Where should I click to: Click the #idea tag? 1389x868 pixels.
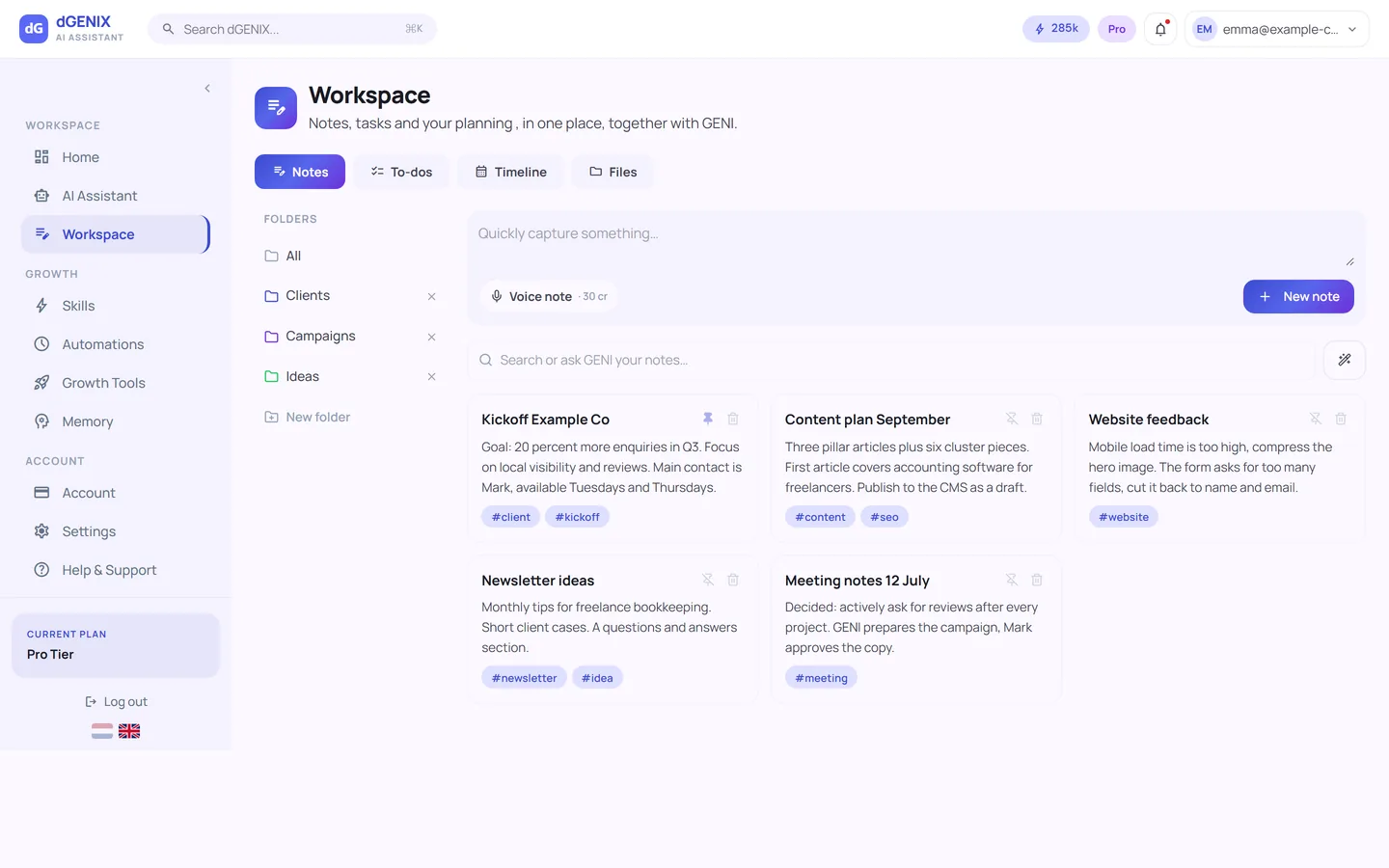(597, 678)
